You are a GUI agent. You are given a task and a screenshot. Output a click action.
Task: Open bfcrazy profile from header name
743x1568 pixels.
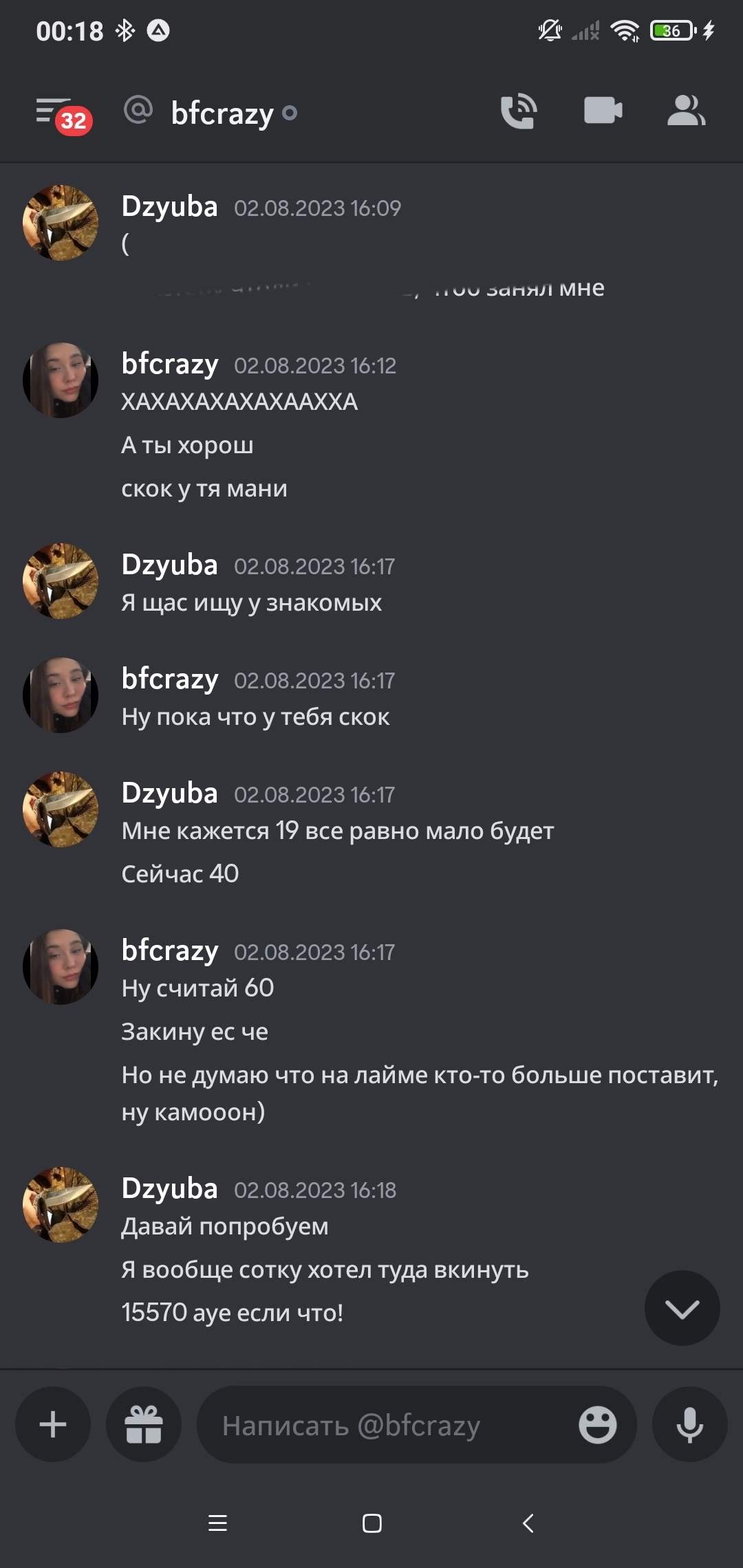pyautogui.click(x=222, y=113)
